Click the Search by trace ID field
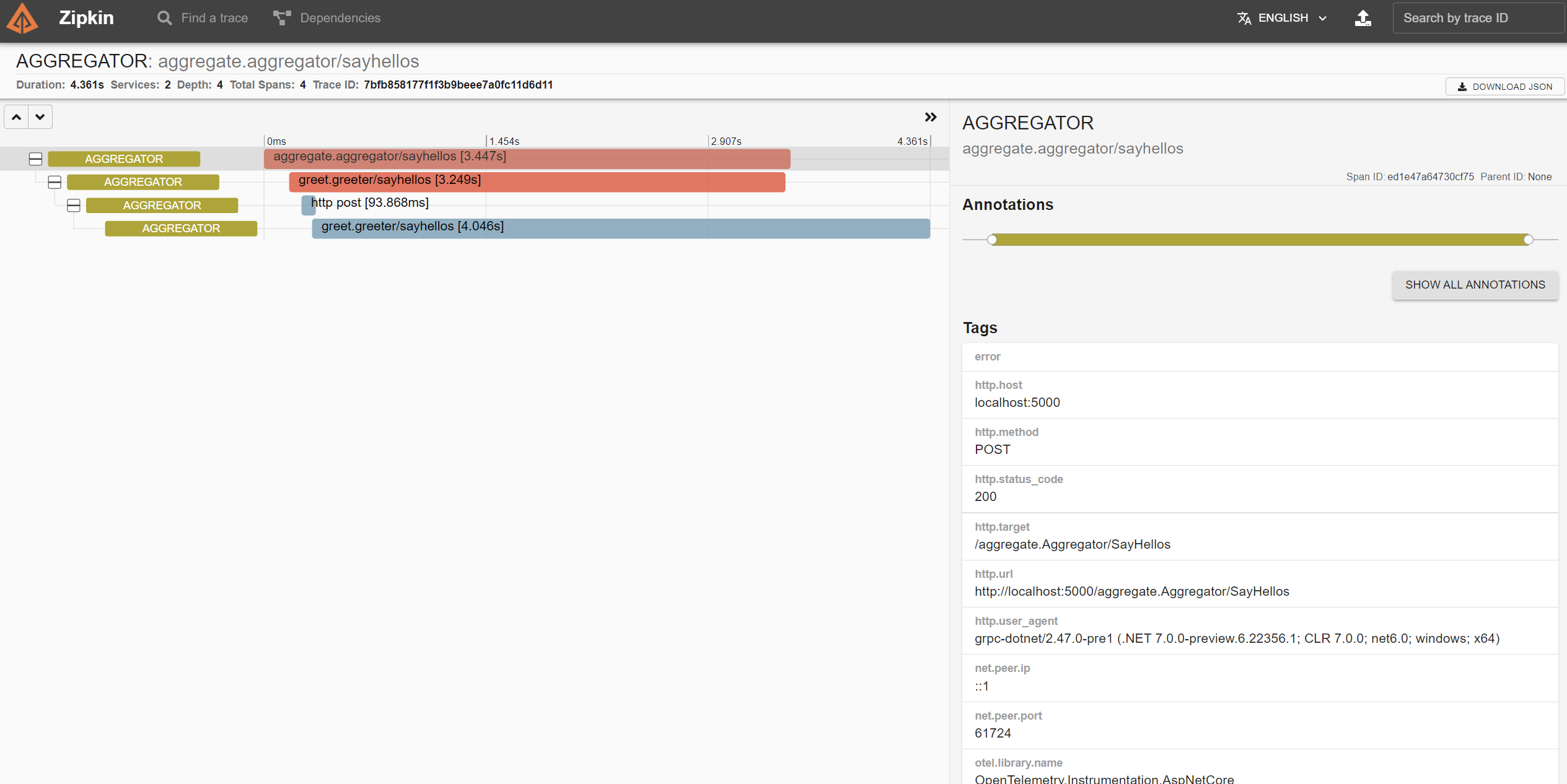Screen dimensions: 1567x784 point(1478,18)
